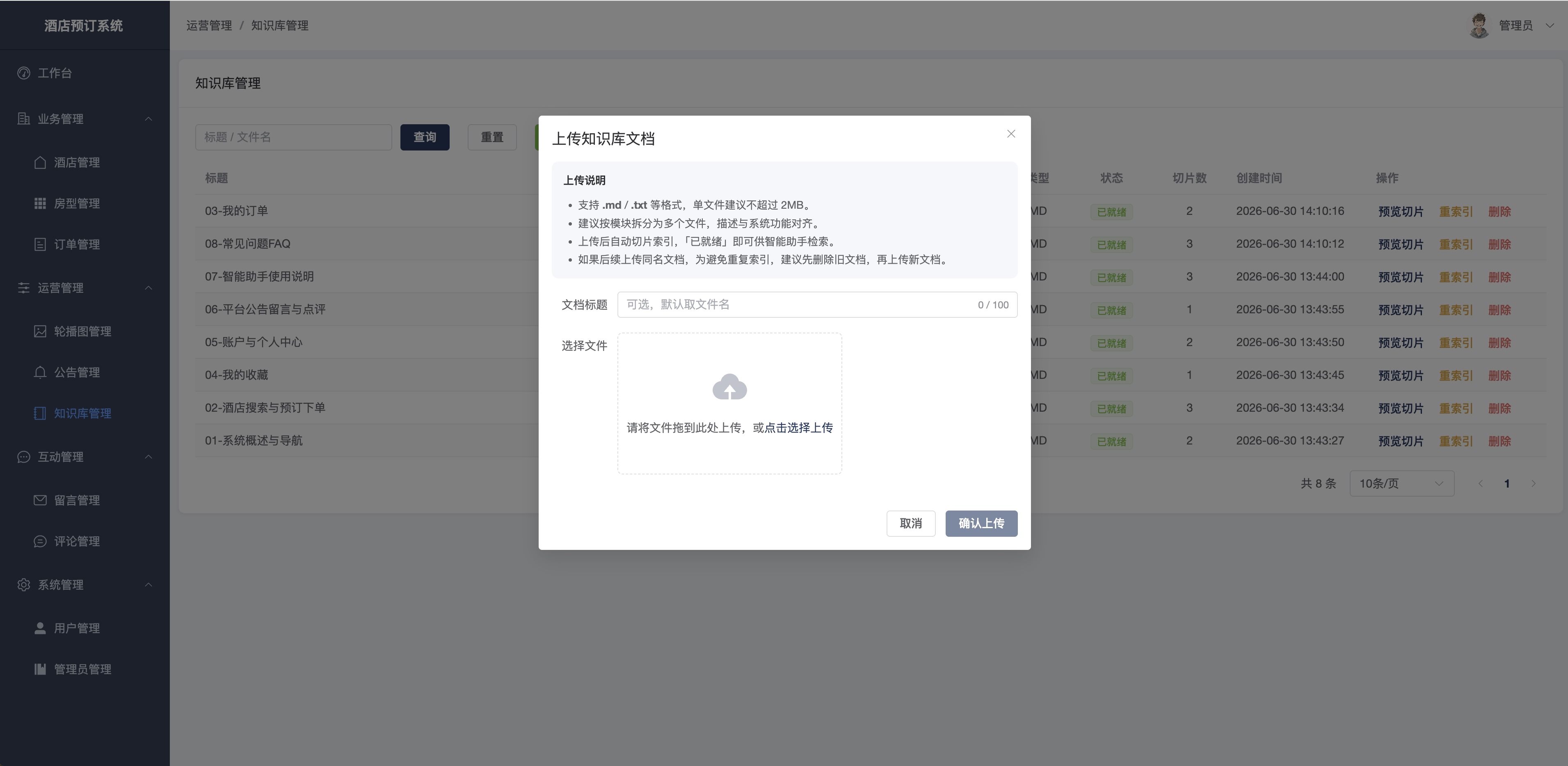Click the 订单管理 document icon
Viewport: 1568px width, 766px height.
click(40, 244)
